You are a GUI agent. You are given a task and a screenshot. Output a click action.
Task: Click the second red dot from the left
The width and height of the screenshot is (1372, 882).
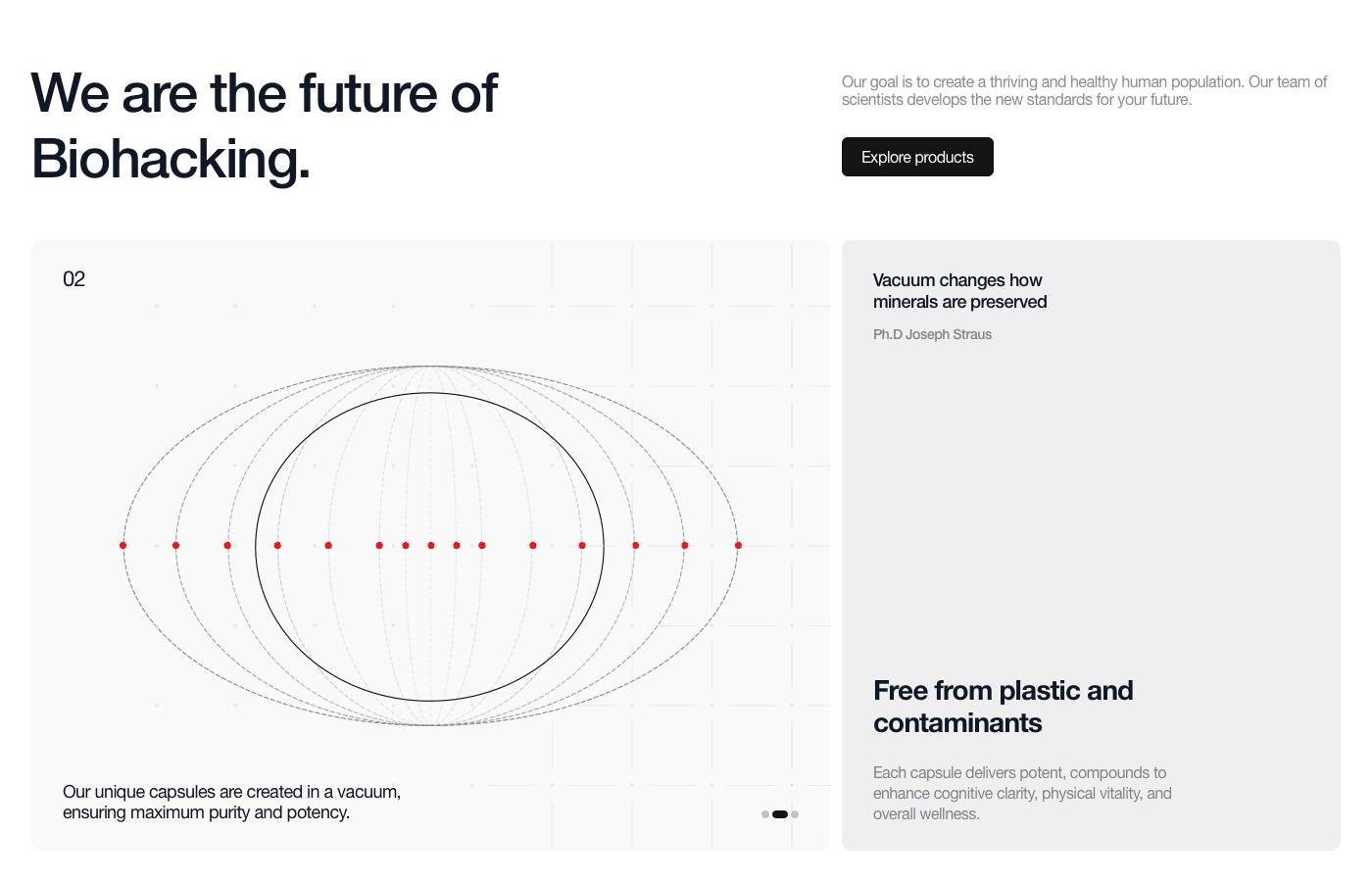pyautogui.click(x=175, y=545)
